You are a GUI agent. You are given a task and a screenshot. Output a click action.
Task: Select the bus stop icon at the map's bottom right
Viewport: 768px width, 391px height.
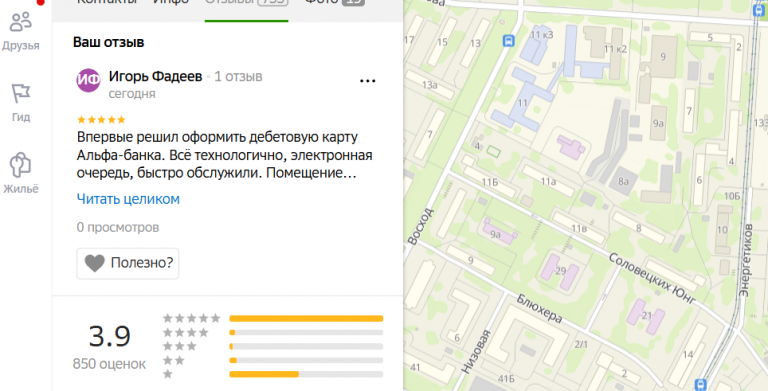point(701,385)
